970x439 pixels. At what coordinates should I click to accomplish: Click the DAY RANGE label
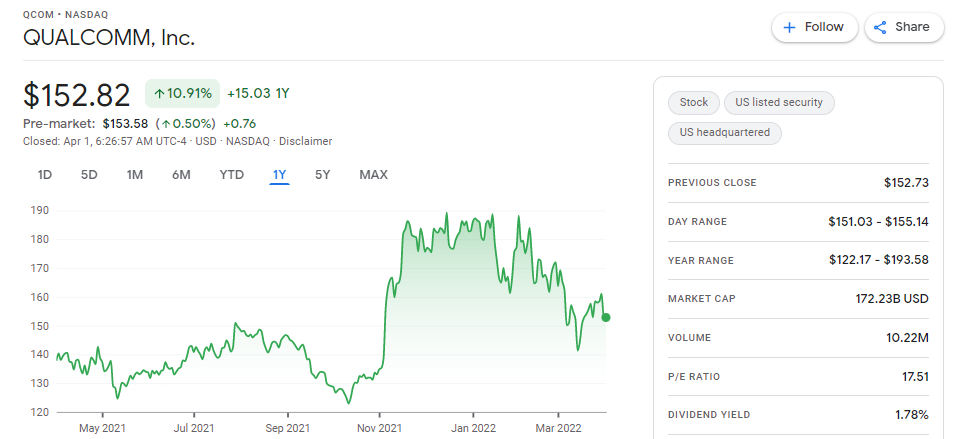click(x=697, y=222)
